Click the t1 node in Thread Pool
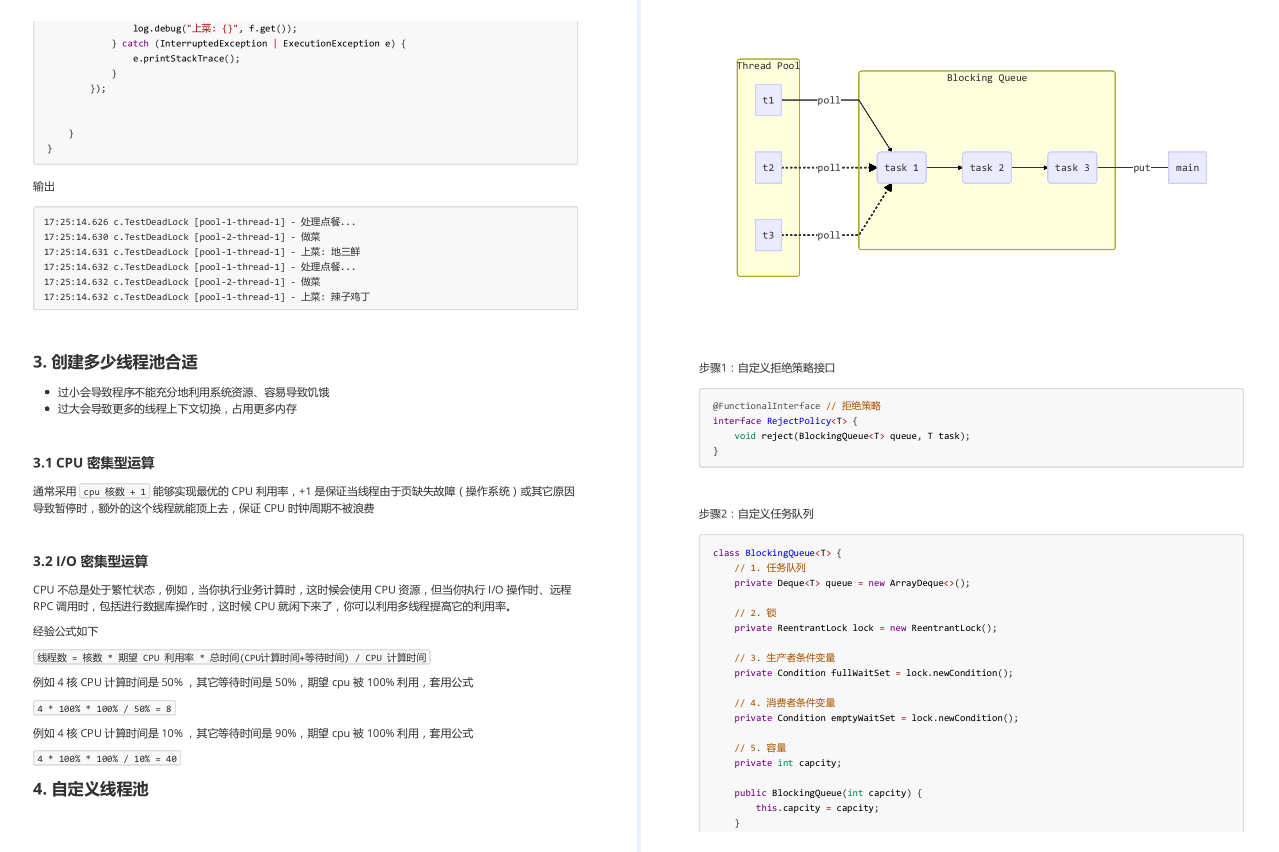Screen dimensions: 1279x852 pyautogui.click(x=768, y=100)
